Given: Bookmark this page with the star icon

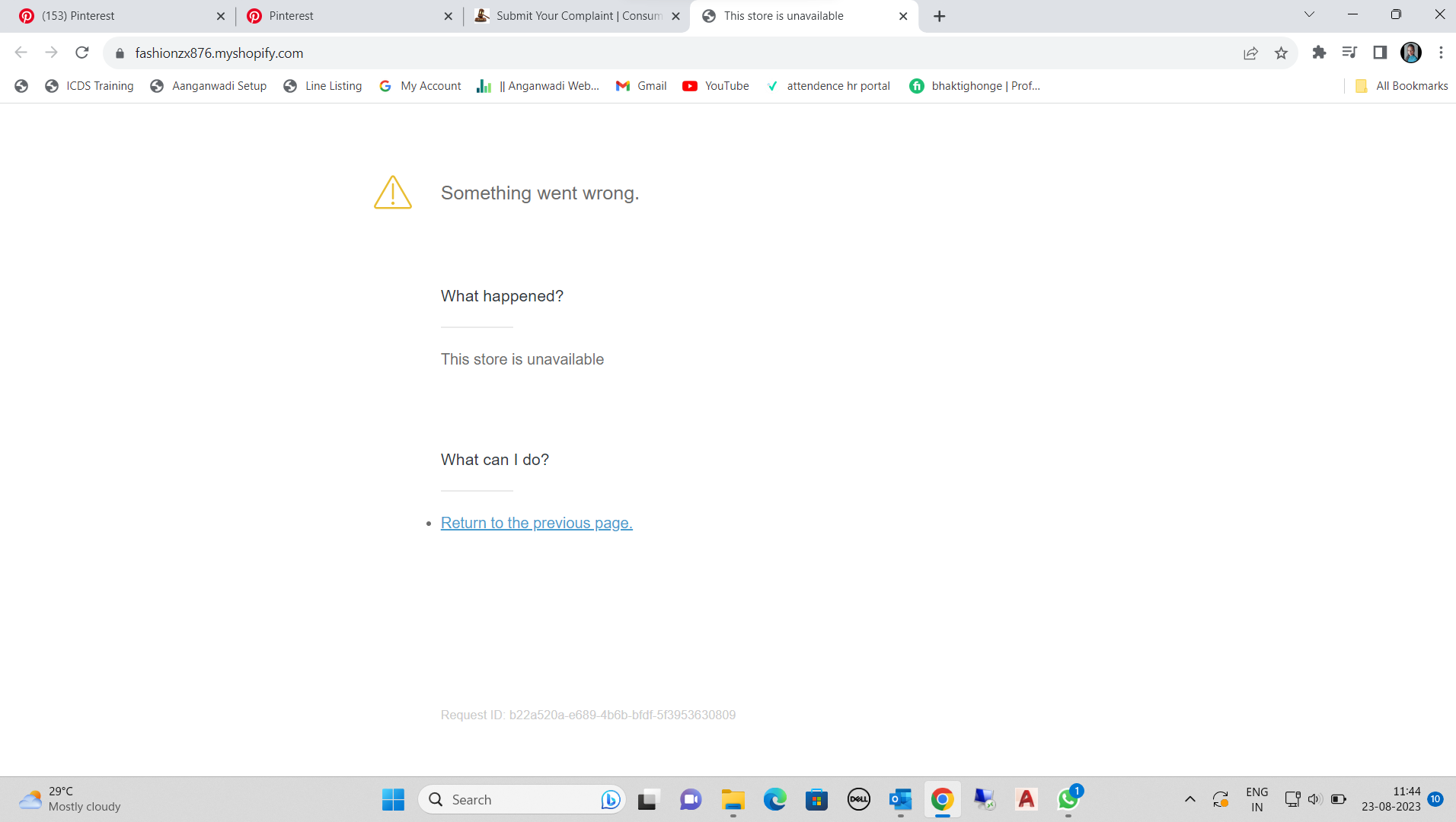Looking at the screenshot, I should click(1281, 53).
